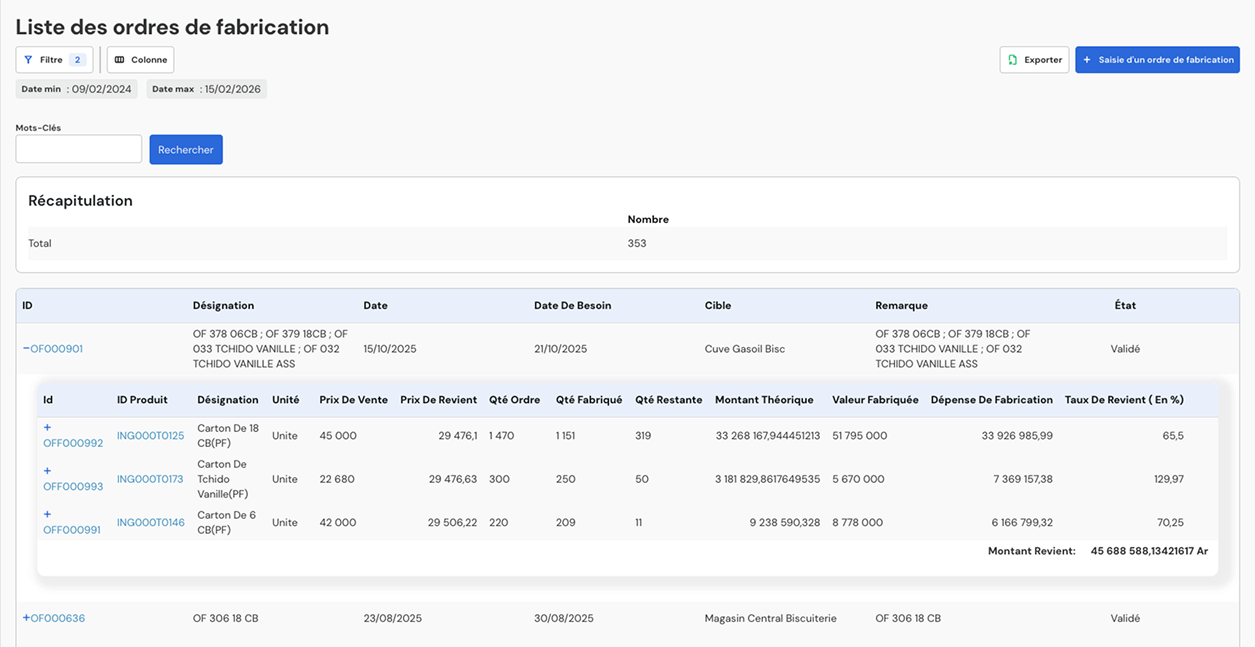Click the Qté Fabriqué sub-column header

point(589,400)
